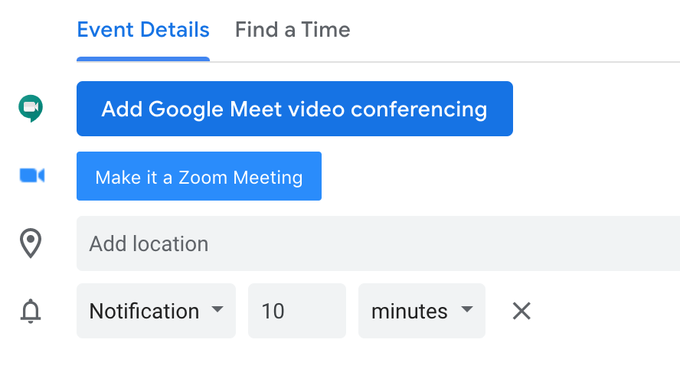This screenshot has width=680, height=369.
Task: Switch to the Event Details tab
Action: 143,30
